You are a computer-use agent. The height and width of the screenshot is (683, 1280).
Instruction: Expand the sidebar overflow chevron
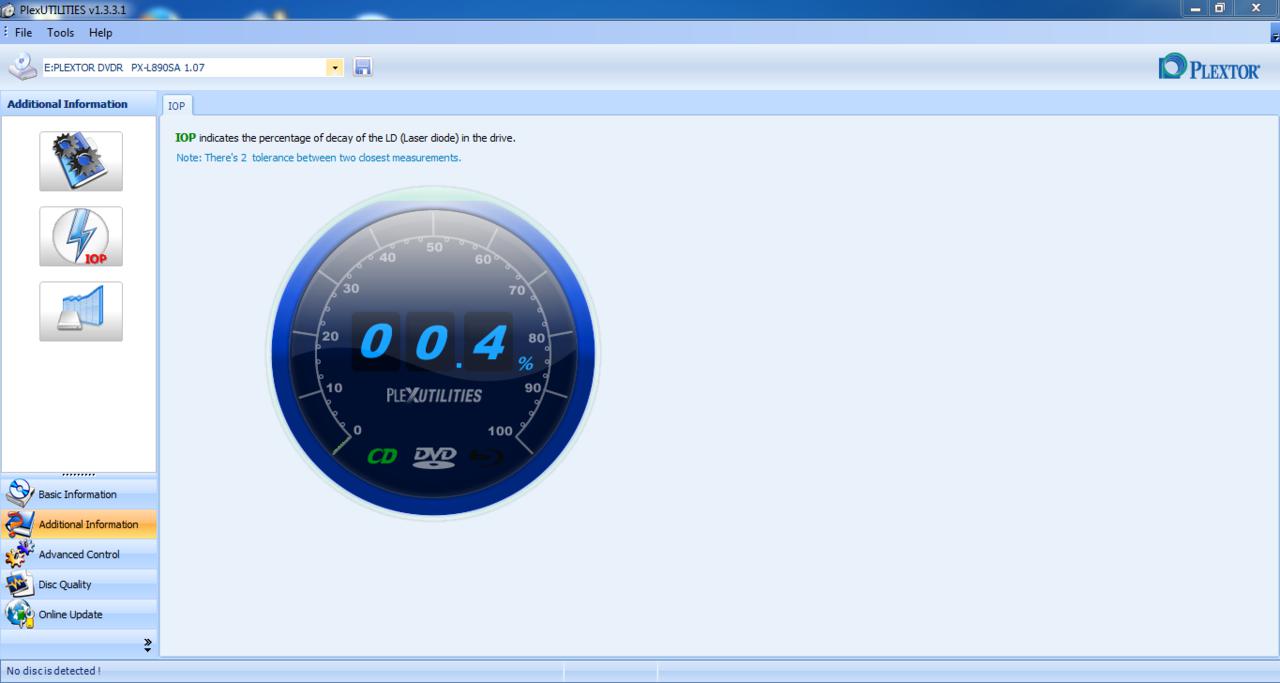(148, 645)
